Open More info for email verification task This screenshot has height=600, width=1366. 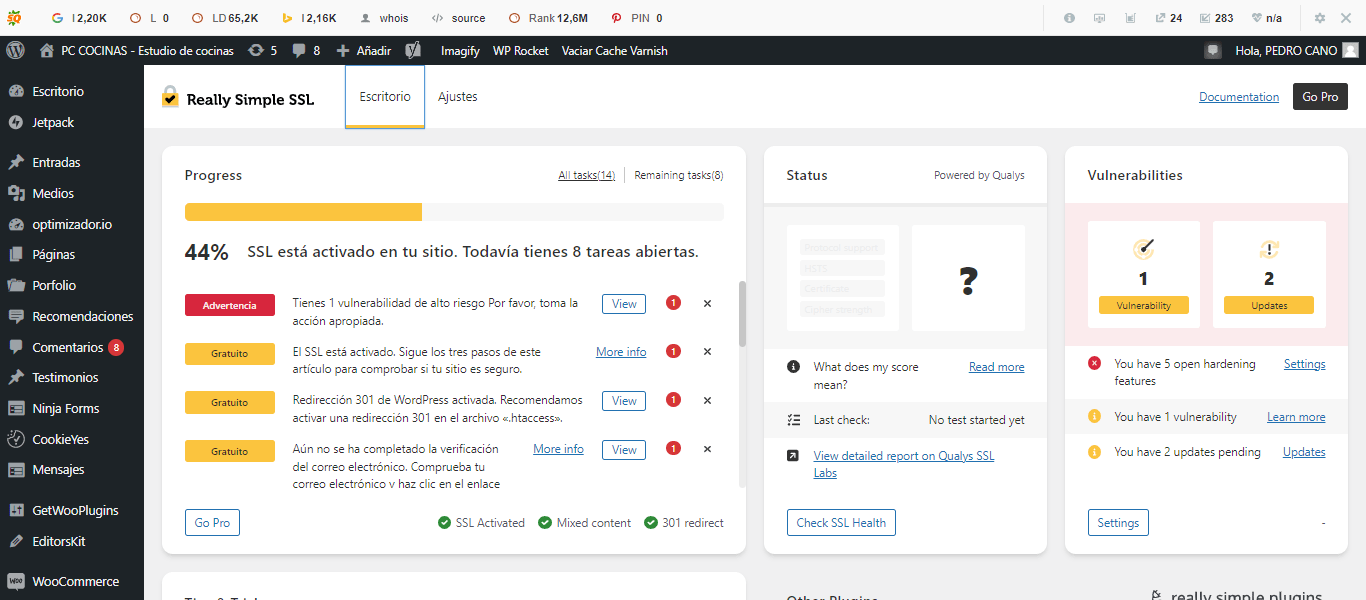click(558, 449)
